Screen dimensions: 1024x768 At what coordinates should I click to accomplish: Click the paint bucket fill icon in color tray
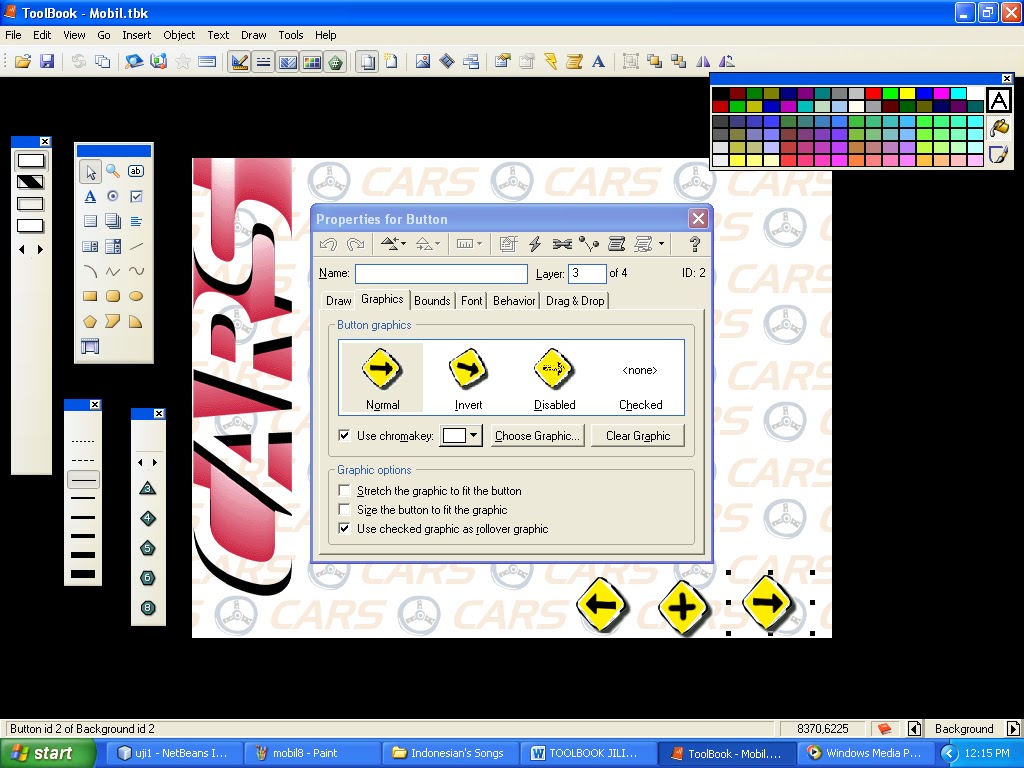(x=999, y=127)
